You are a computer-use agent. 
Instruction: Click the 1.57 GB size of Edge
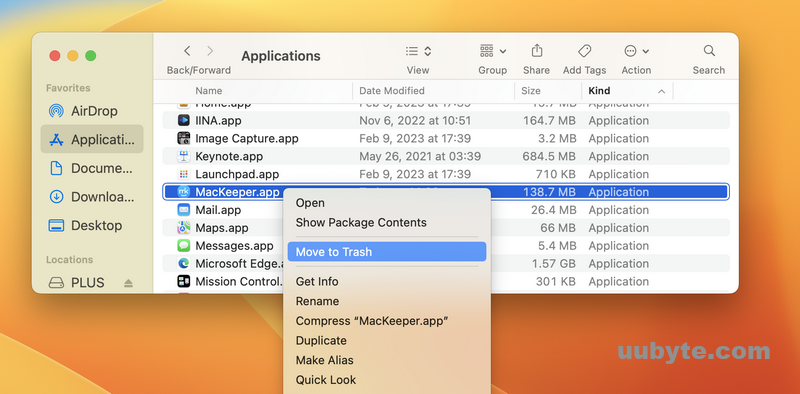[x=554, y=263]
